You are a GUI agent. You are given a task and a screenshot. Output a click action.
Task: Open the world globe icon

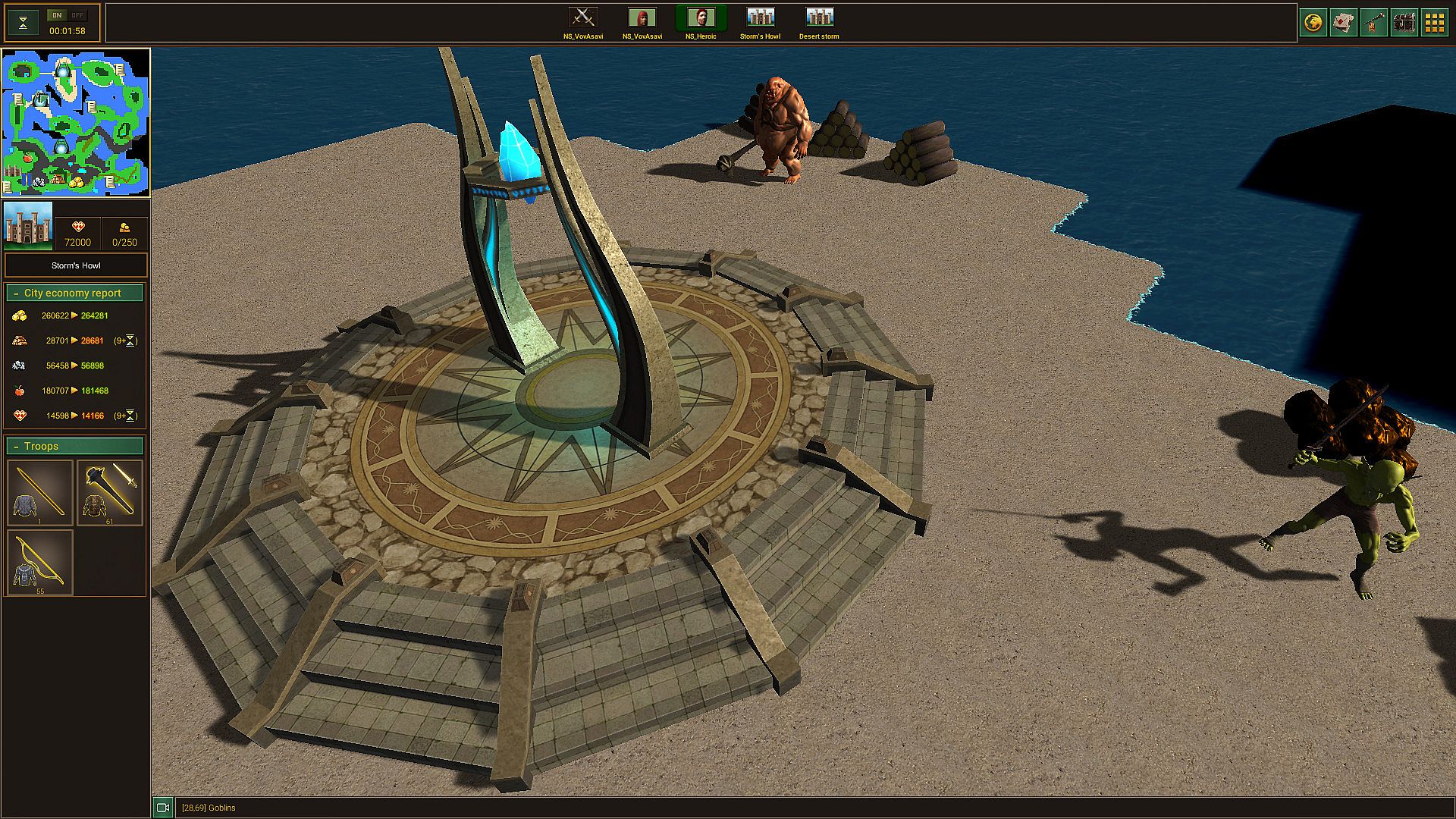1313,23
